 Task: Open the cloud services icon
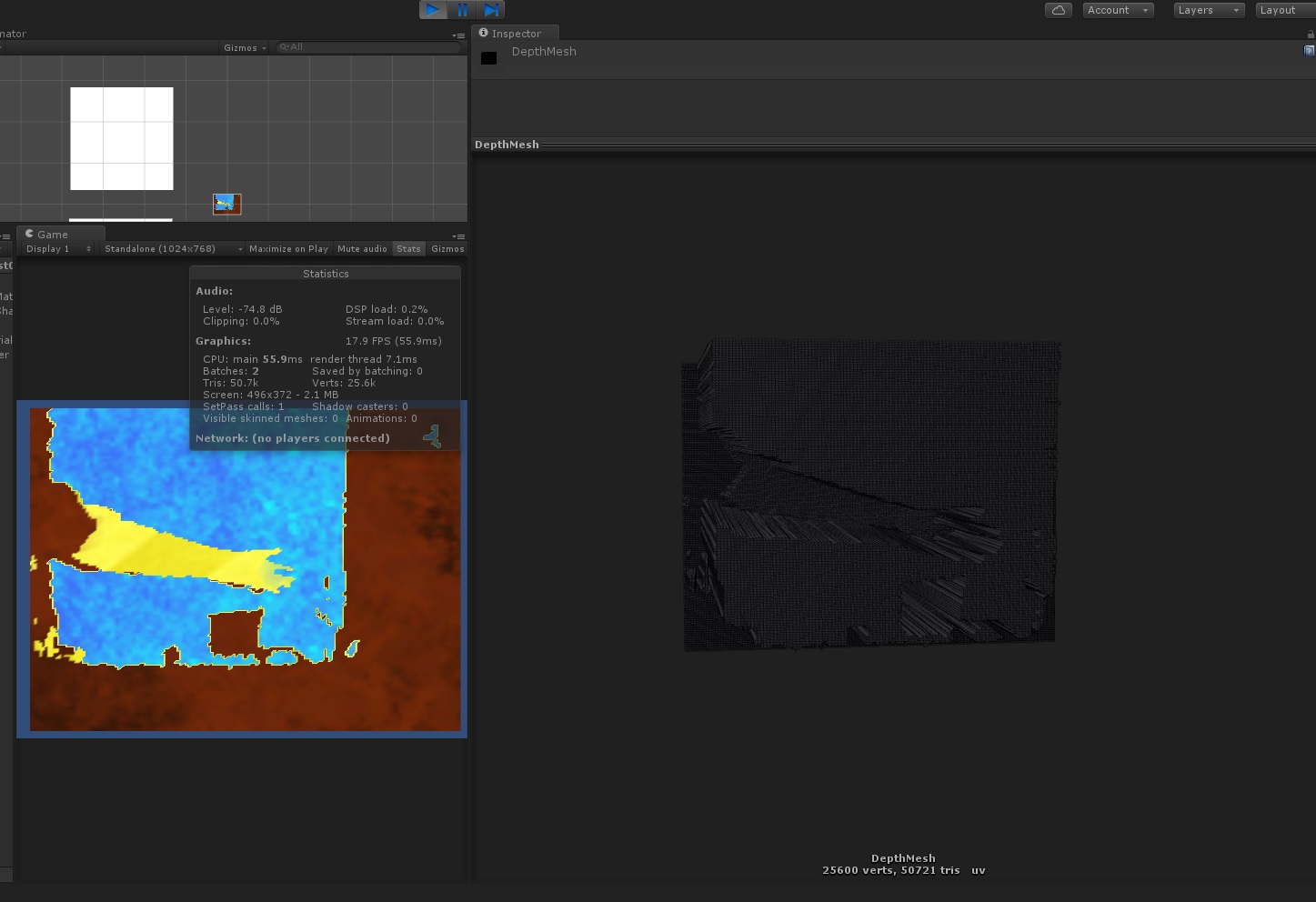pos(1059,10)
